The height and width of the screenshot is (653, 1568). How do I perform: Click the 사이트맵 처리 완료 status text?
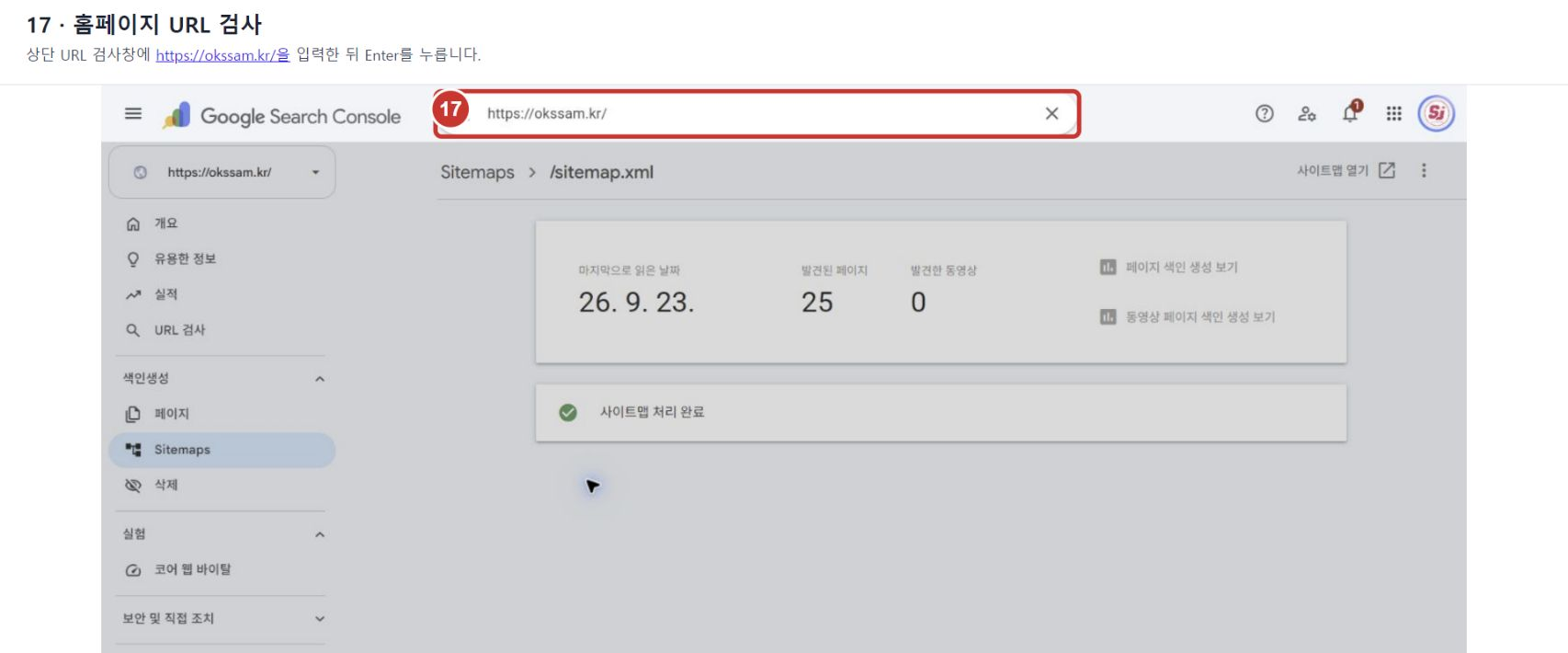pyautogui.click(x=652, y=412)
